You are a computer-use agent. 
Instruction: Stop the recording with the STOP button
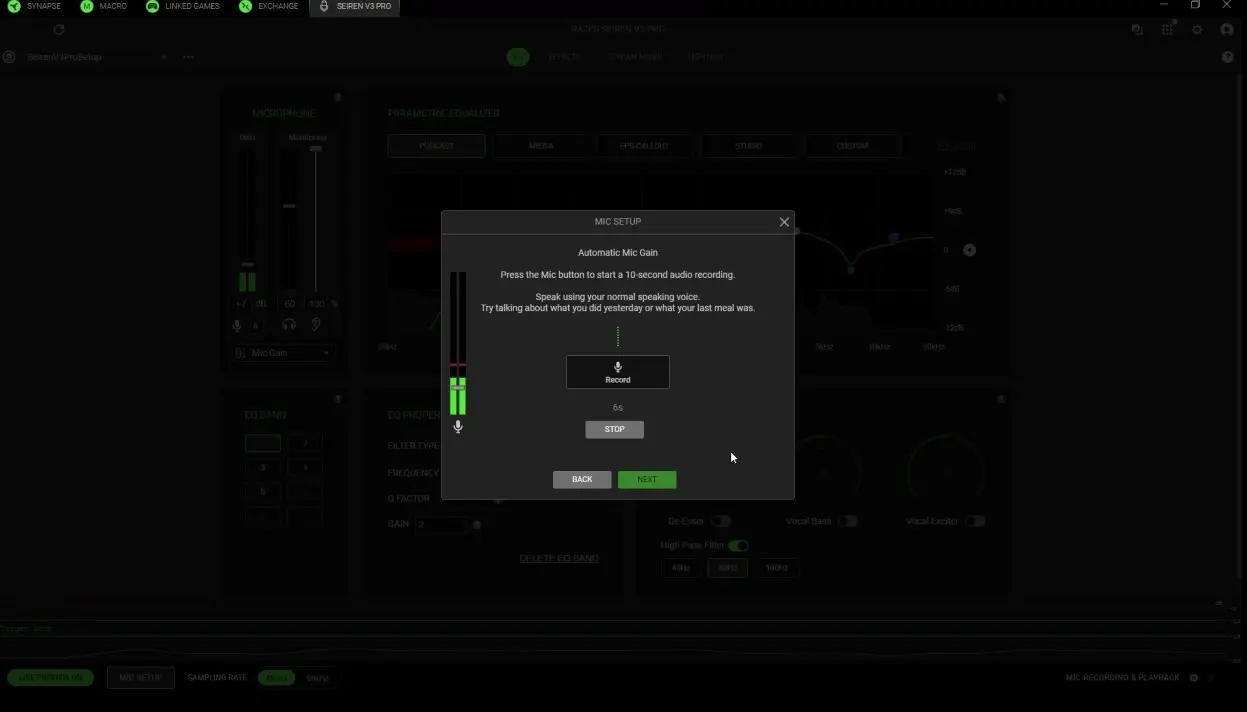coord(614,429)
